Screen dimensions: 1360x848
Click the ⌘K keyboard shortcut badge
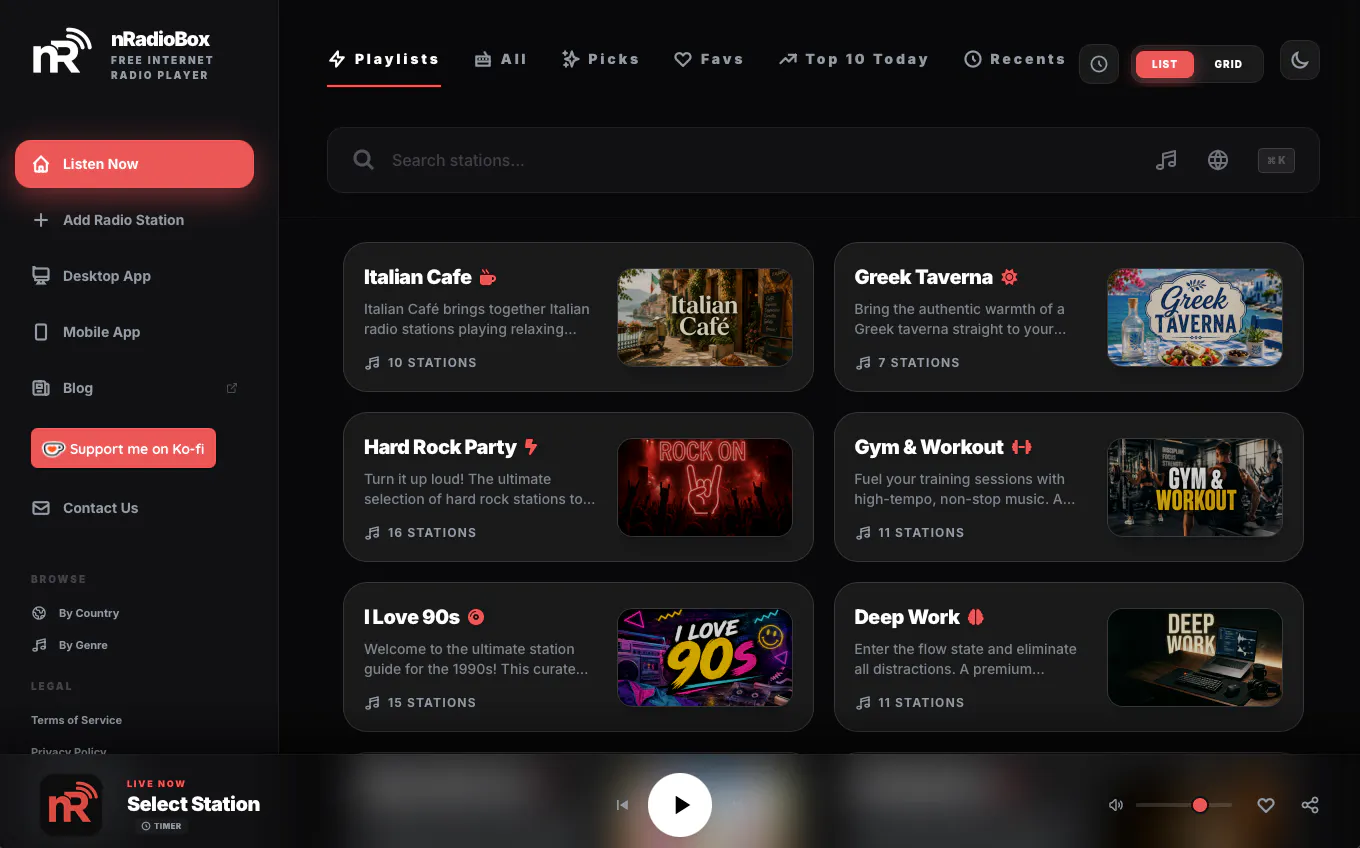(1276, 160)
